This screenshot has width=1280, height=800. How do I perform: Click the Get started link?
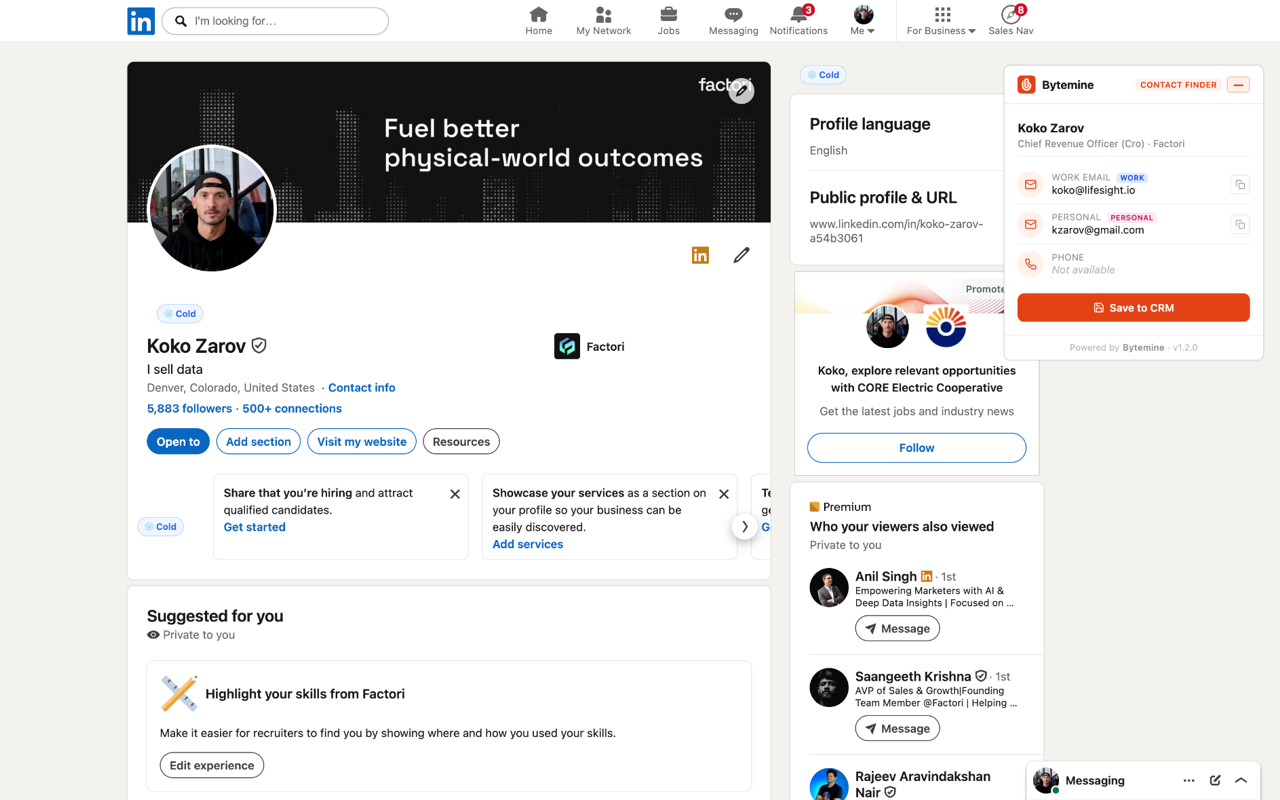click(254, 527)
